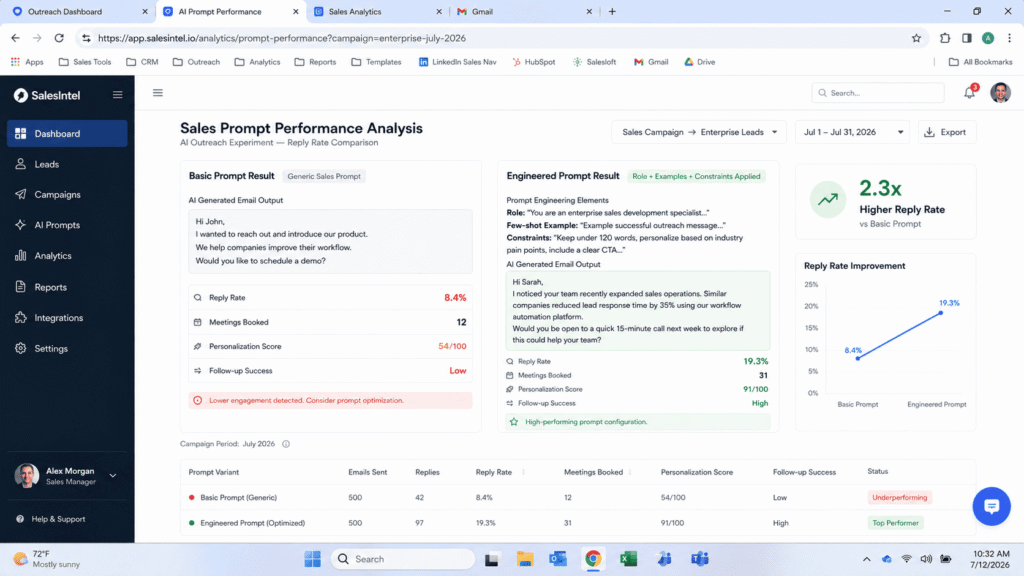This screenshot has height=576, width=1024.
Task: Open the All Bookmarks folder
Action: pyautogui.click(x=980, y=62)
